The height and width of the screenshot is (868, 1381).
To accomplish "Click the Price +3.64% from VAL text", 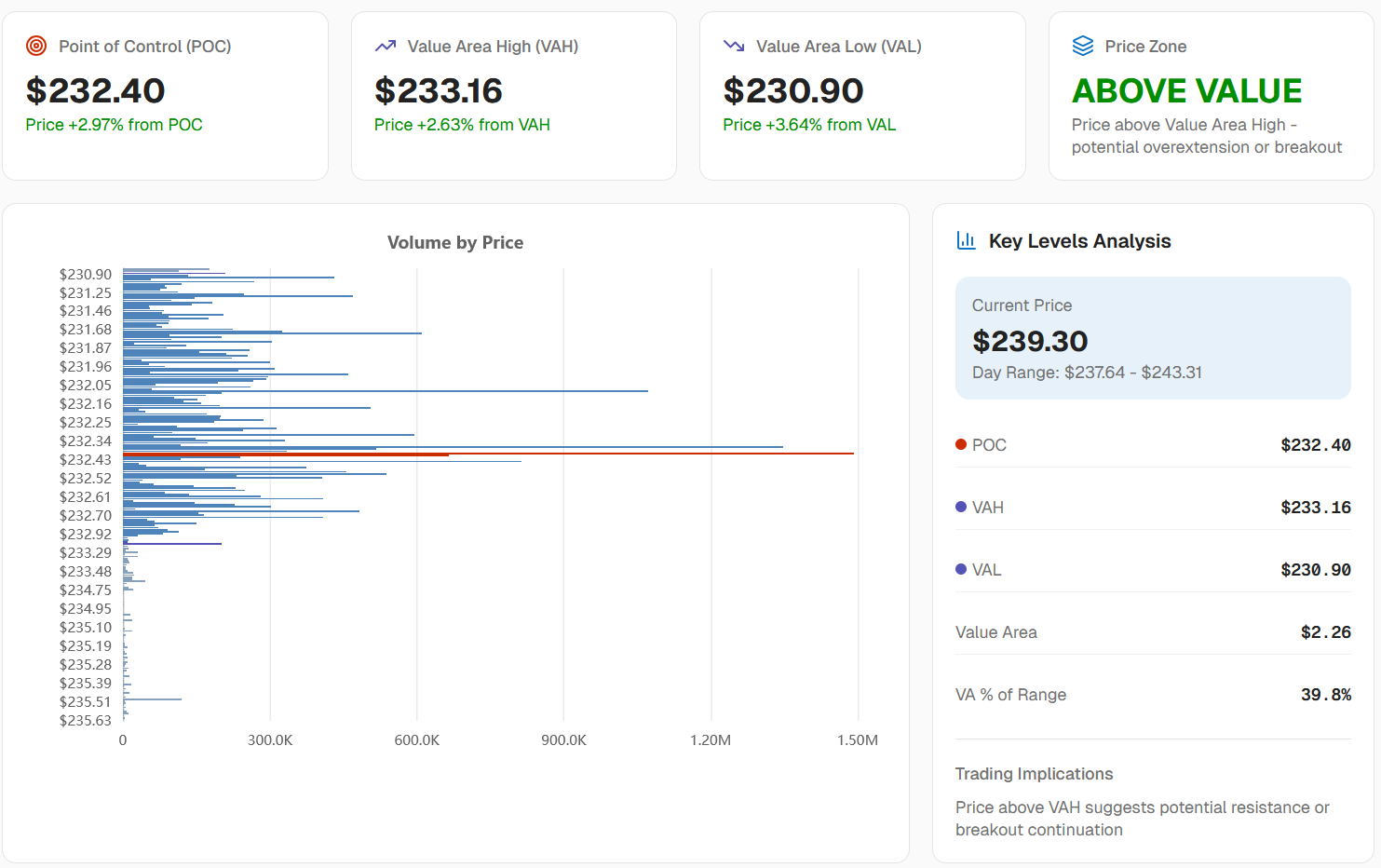I will (809, 125).
